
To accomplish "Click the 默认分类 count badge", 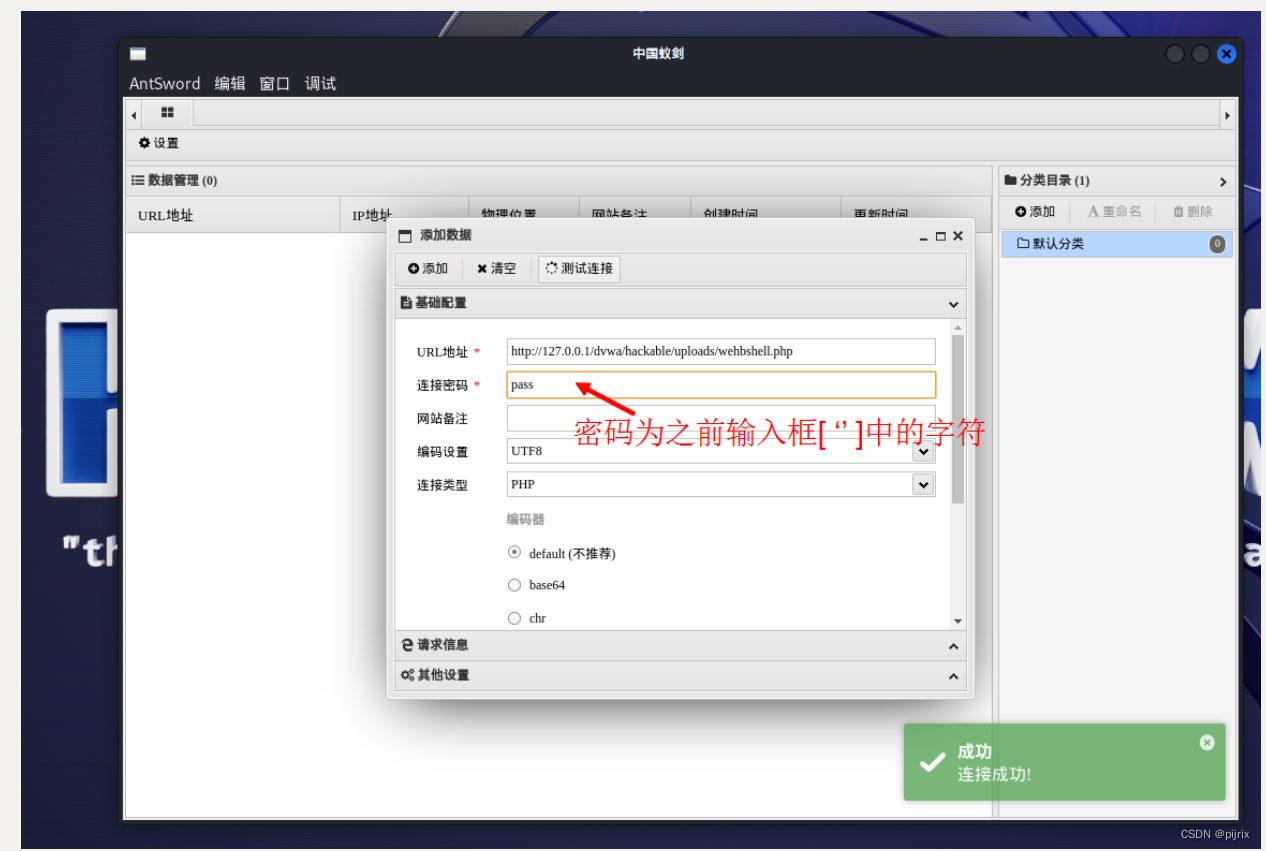I will pos(1217,244).
